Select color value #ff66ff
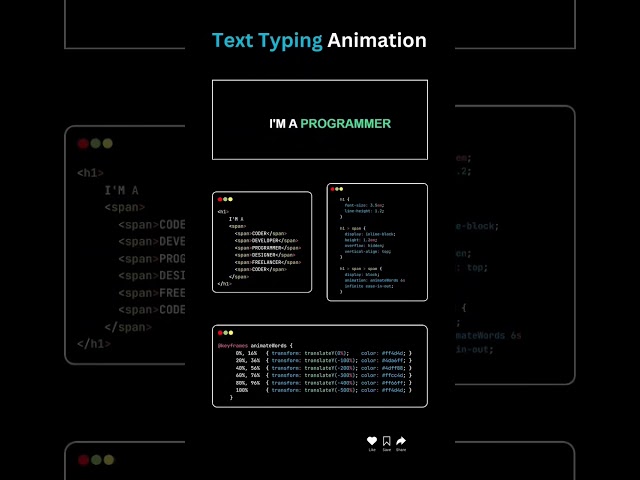640x480 pixels. click(393, 383)
